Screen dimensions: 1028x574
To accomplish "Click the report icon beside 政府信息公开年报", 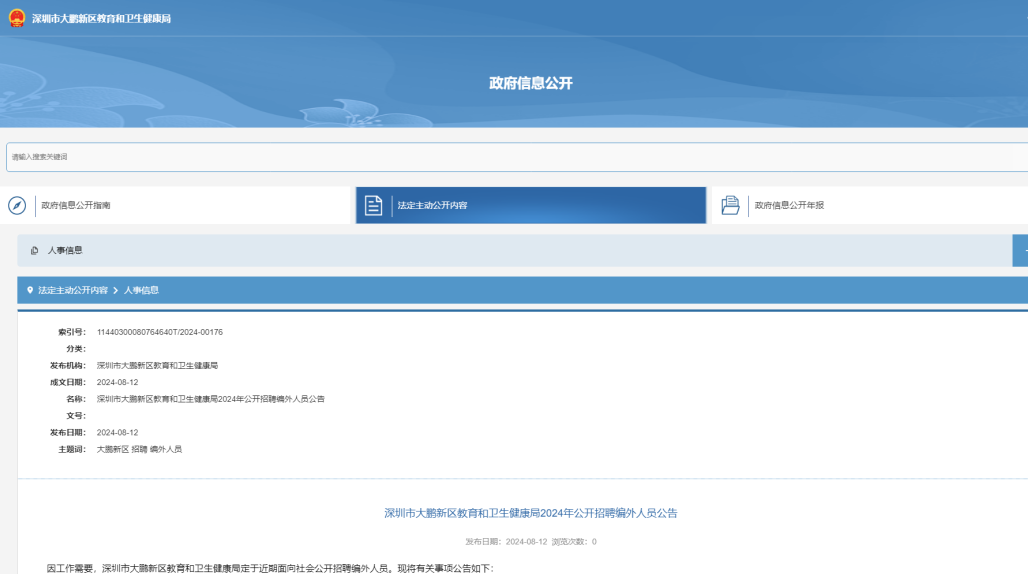I will coord(730,205).
